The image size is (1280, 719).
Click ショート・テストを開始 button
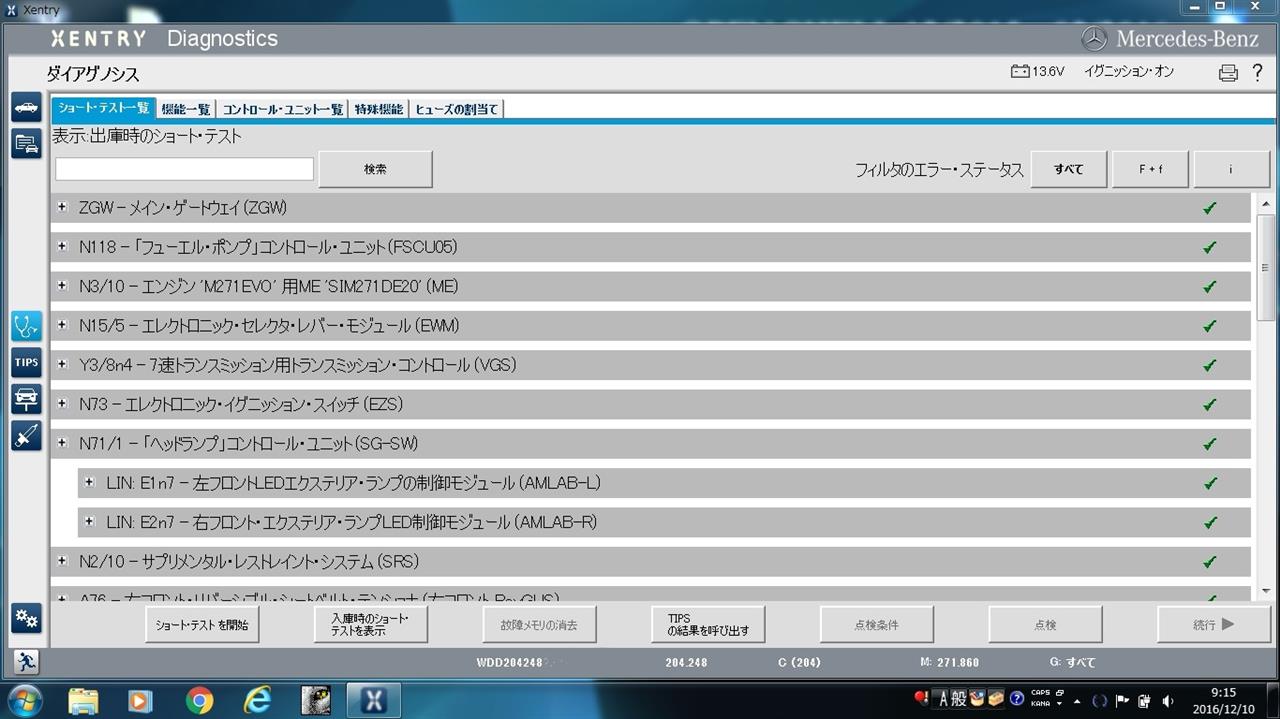pos(202,625)
